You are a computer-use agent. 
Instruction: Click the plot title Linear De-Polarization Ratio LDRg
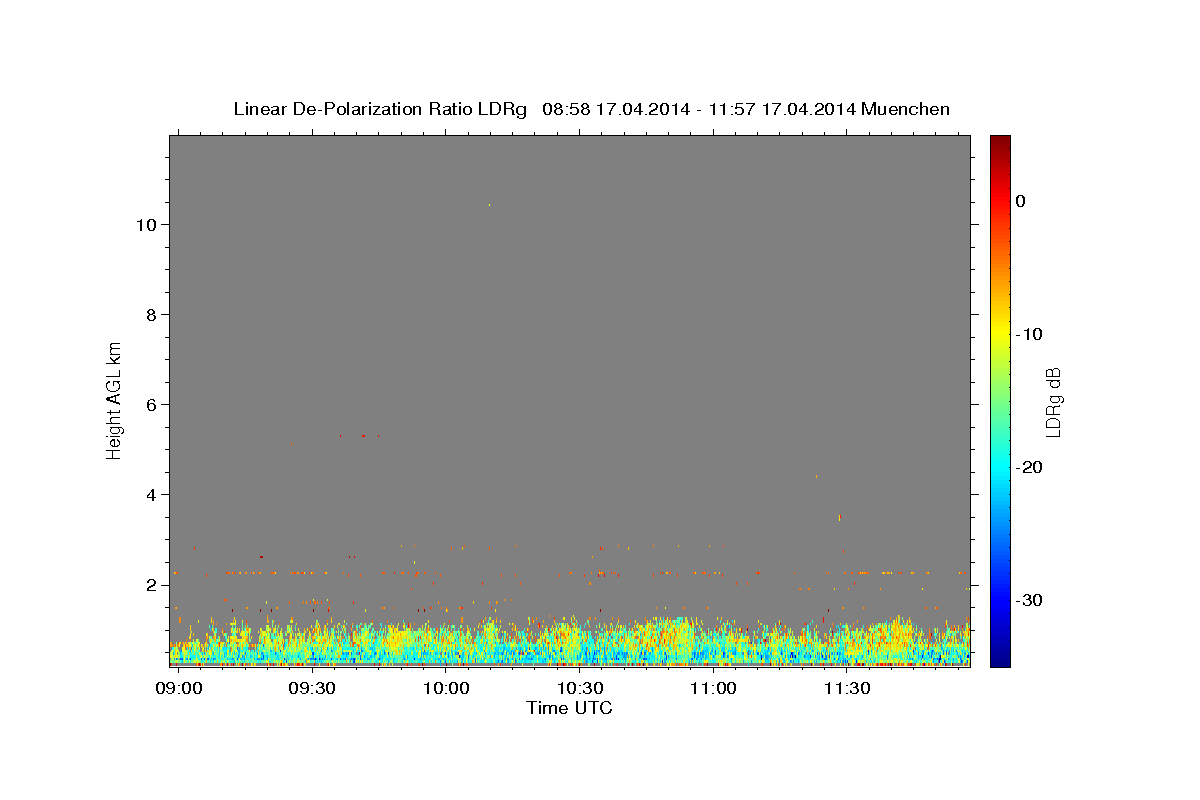[380, 109]
